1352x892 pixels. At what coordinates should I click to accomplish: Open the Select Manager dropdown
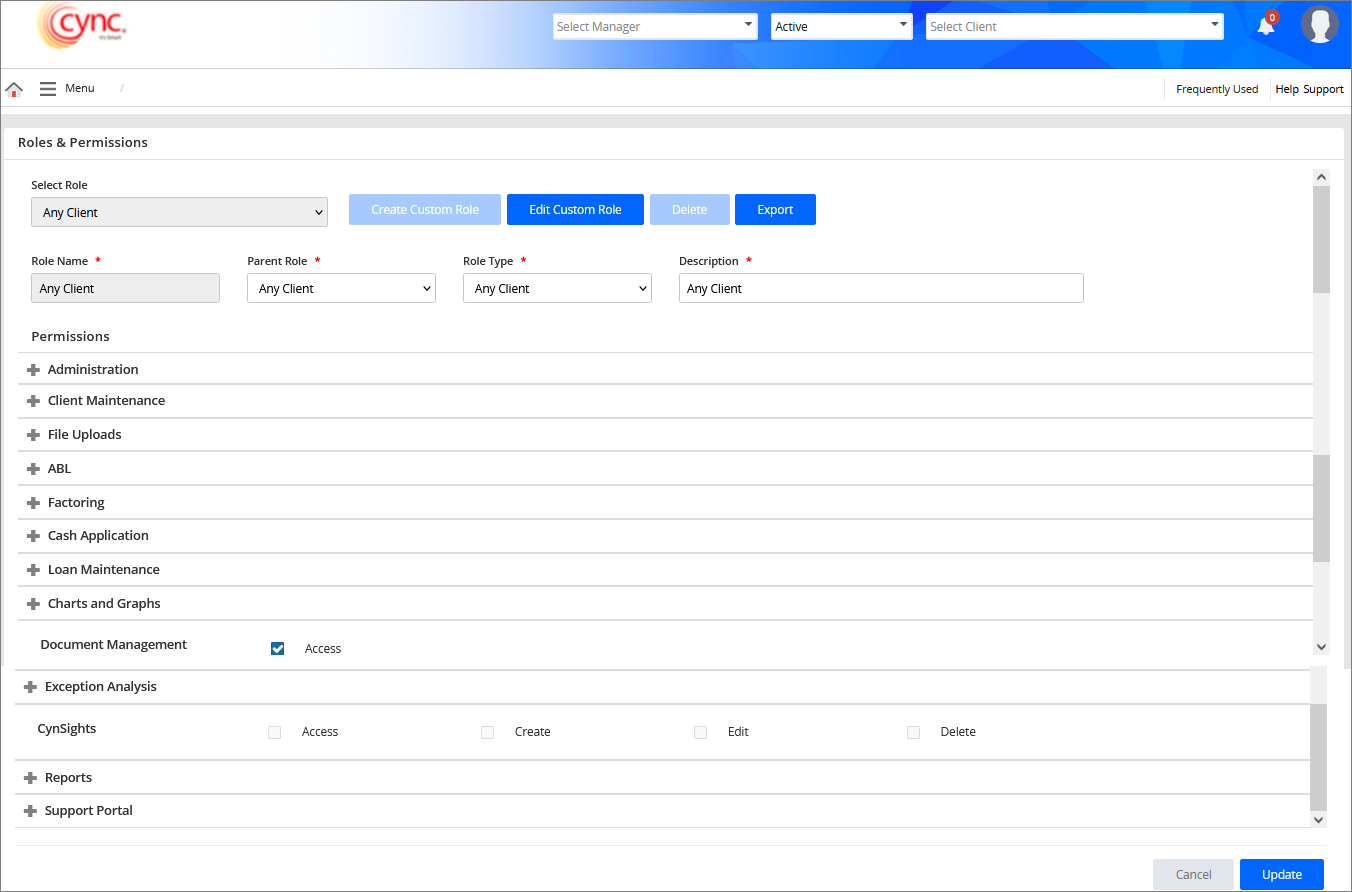(x=655, y=27)
